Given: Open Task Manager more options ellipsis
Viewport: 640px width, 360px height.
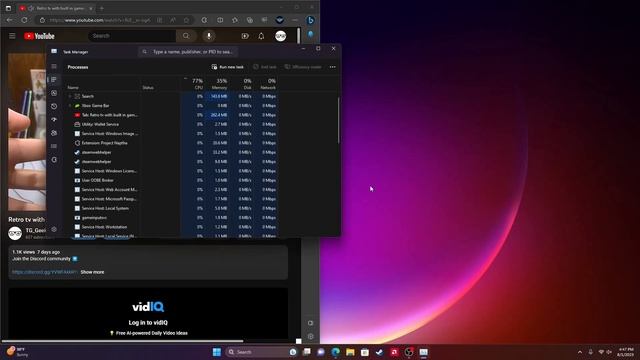Looking at the screenshot, I should click(x=333, y=67).
